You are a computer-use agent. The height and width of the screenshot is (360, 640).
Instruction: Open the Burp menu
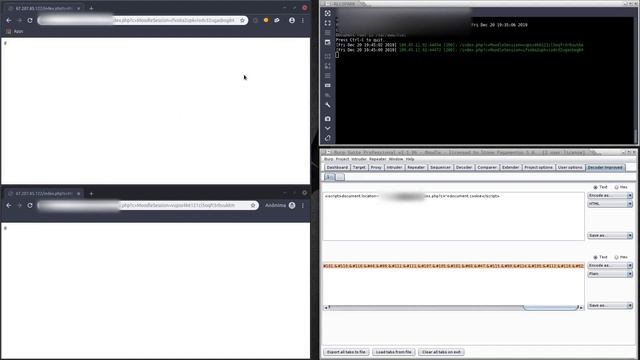(x=329, y=159)
